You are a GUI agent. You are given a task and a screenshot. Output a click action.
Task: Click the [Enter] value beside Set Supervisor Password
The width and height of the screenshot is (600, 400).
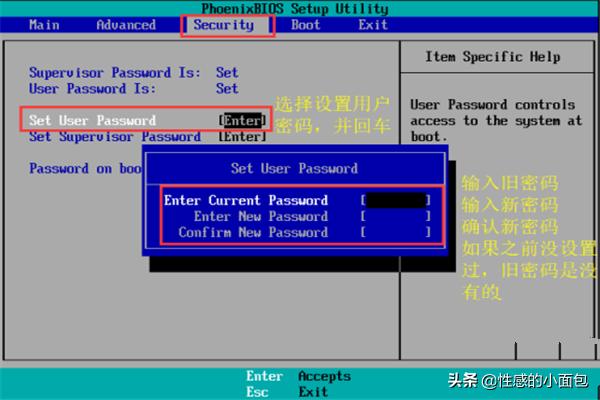click(x=243, y=136)
